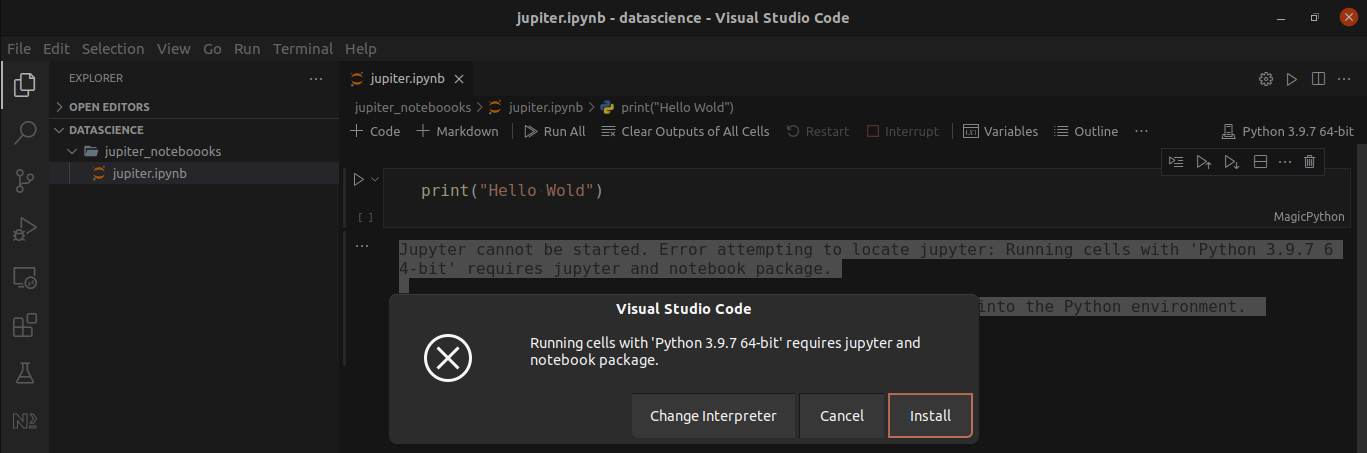Viewport: 1367px width, 453px height.
Task: Open notebook toolbar overflow ellipsis after Outline
Action: click(x=1142, y=131)
